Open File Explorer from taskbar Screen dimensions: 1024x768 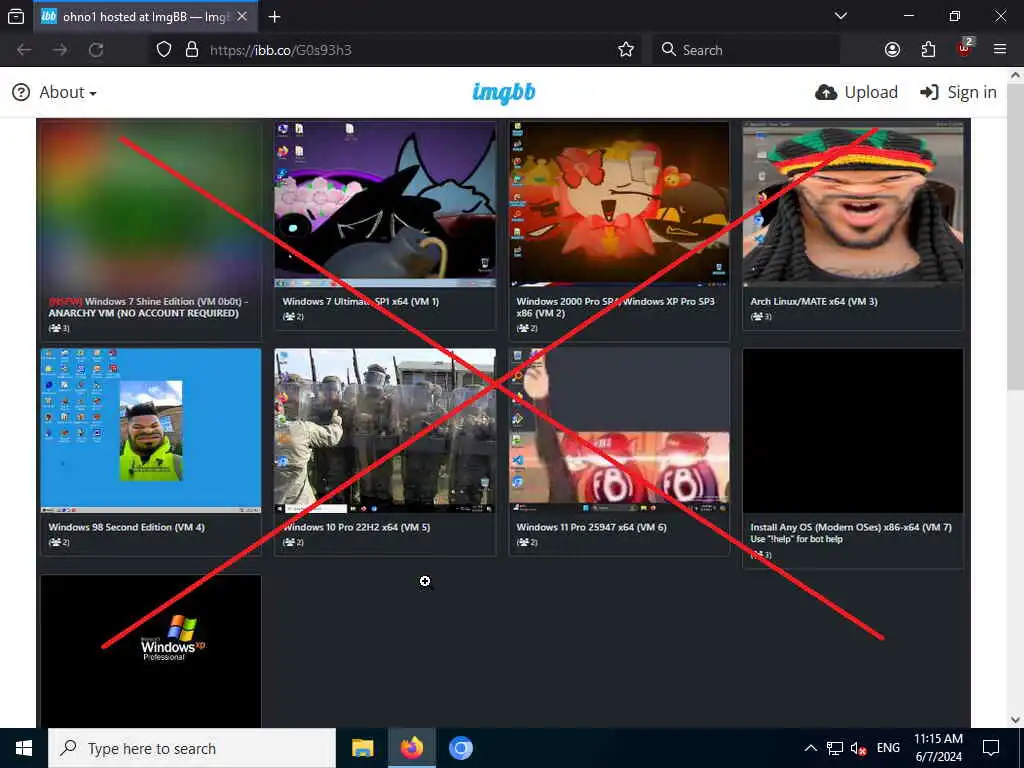coord(362,748)
